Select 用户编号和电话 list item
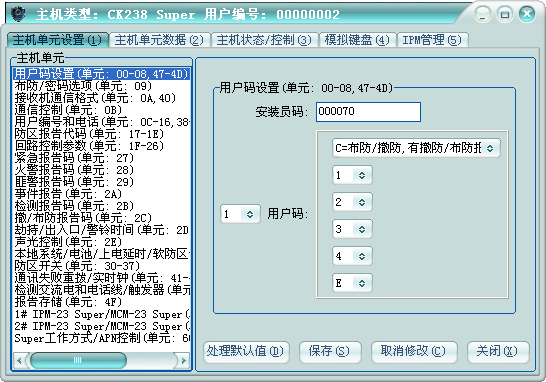 101,122
